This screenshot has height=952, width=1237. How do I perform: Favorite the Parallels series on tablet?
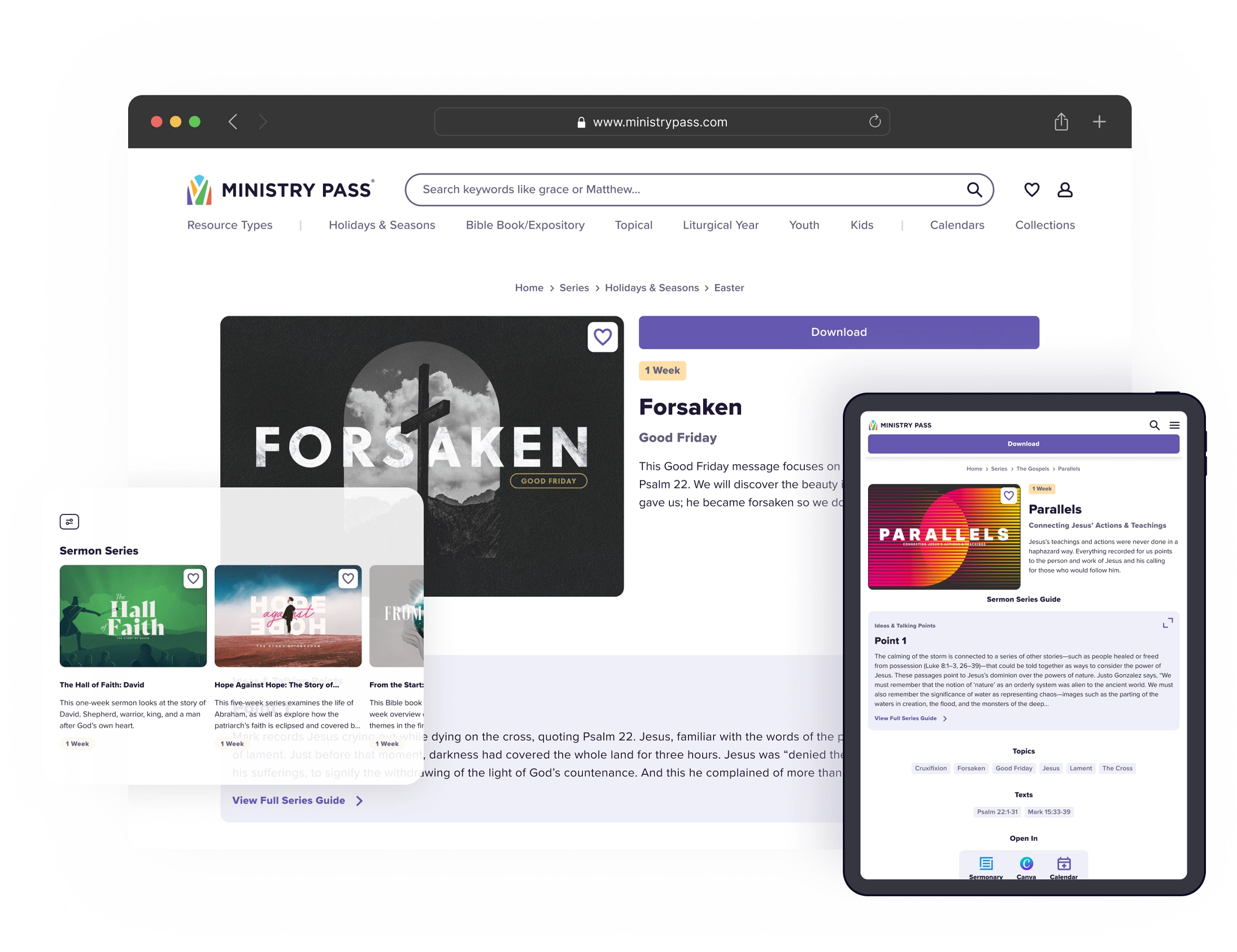pos(1008,496)
